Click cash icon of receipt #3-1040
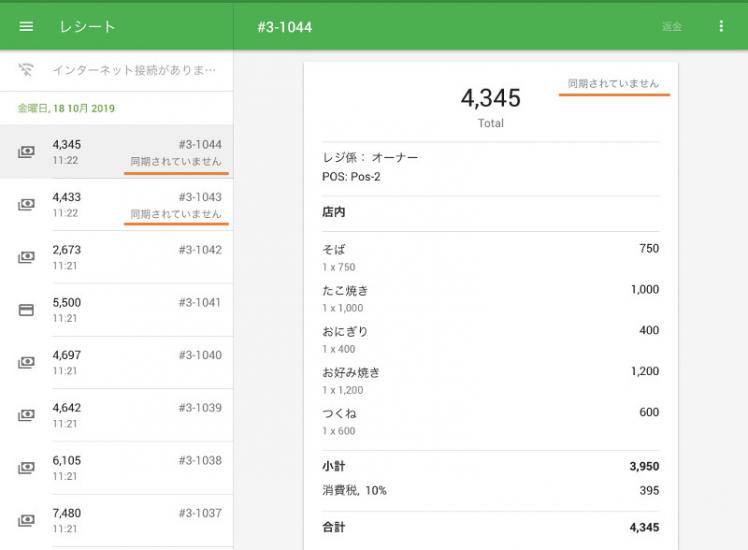The width and height of the screenshot is (748, 550). point(26,363)
